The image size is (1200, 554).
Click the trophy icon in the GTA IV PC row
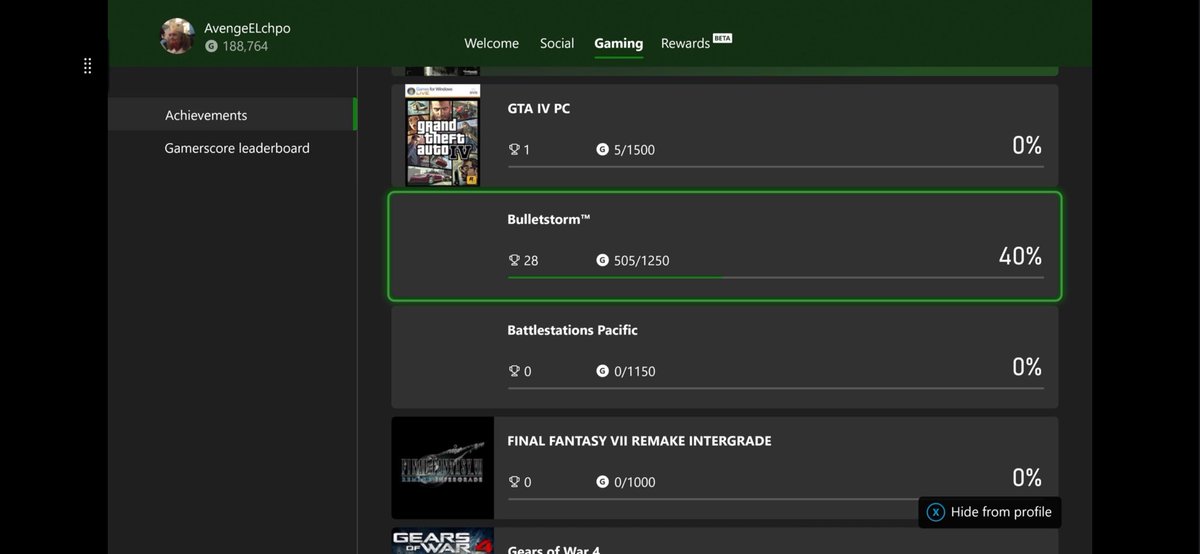point(514,150)
